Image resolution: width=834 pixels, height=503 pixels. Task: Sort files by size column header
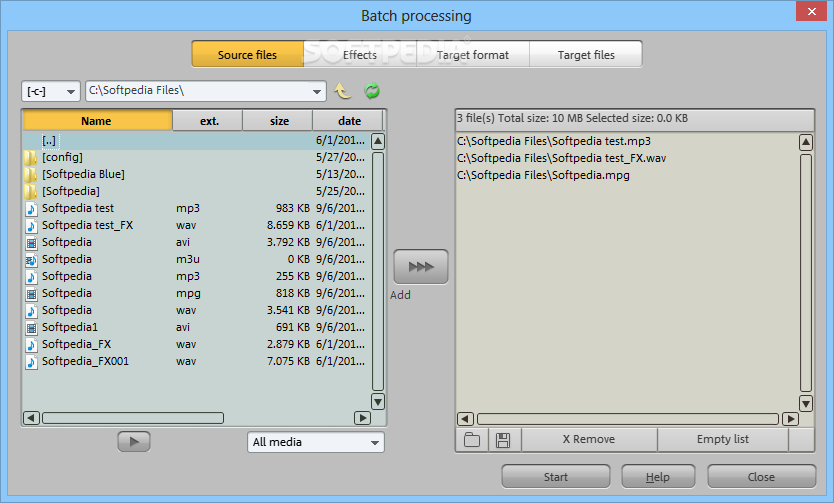tap(278, 121)
